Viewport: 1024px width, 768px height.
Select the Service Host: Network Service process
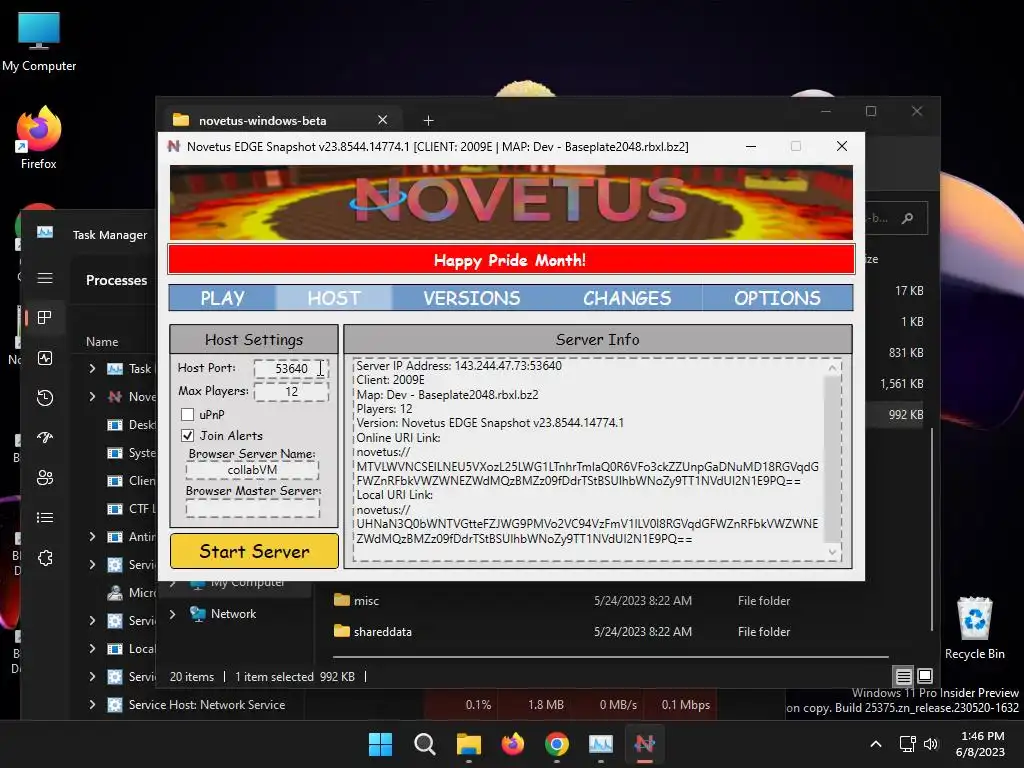pyautogui.click(x=206, y=705)
